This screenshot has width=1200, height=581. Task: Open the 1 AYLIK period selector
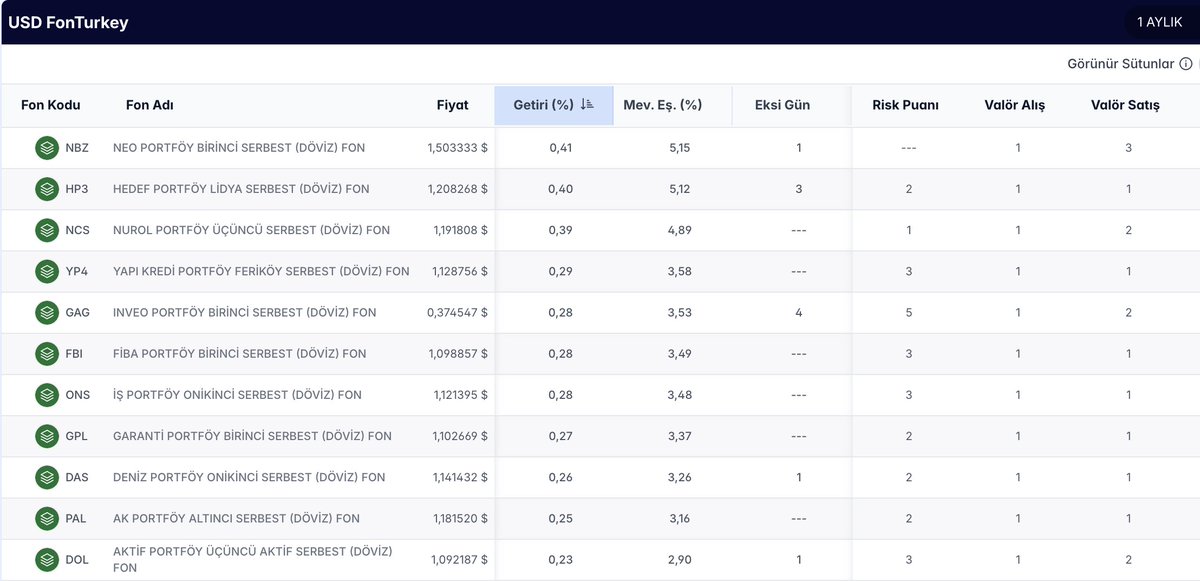1160,22
